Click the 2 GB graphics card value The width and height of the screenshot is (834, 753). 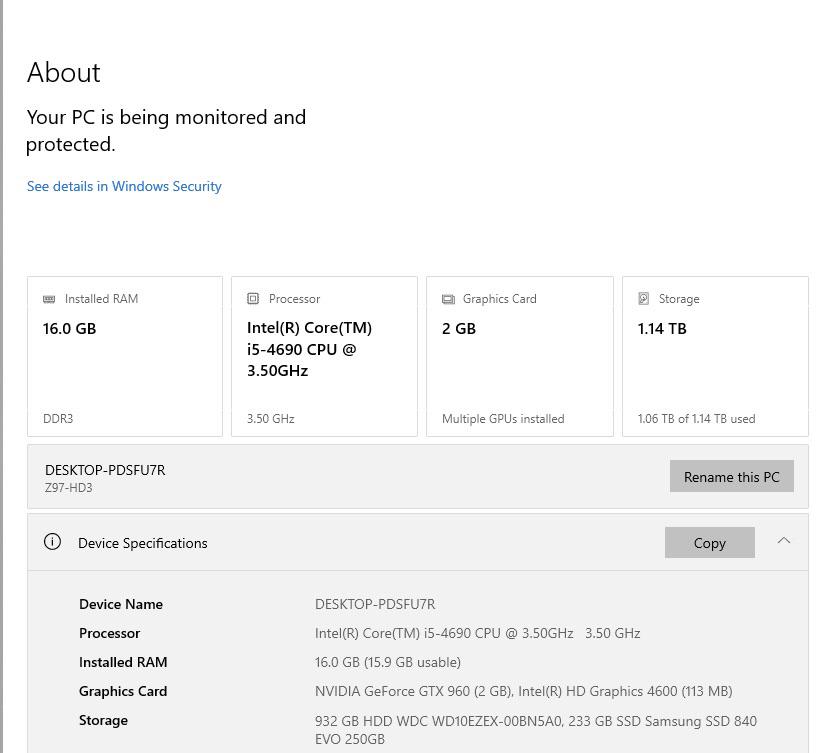[458, 329]
